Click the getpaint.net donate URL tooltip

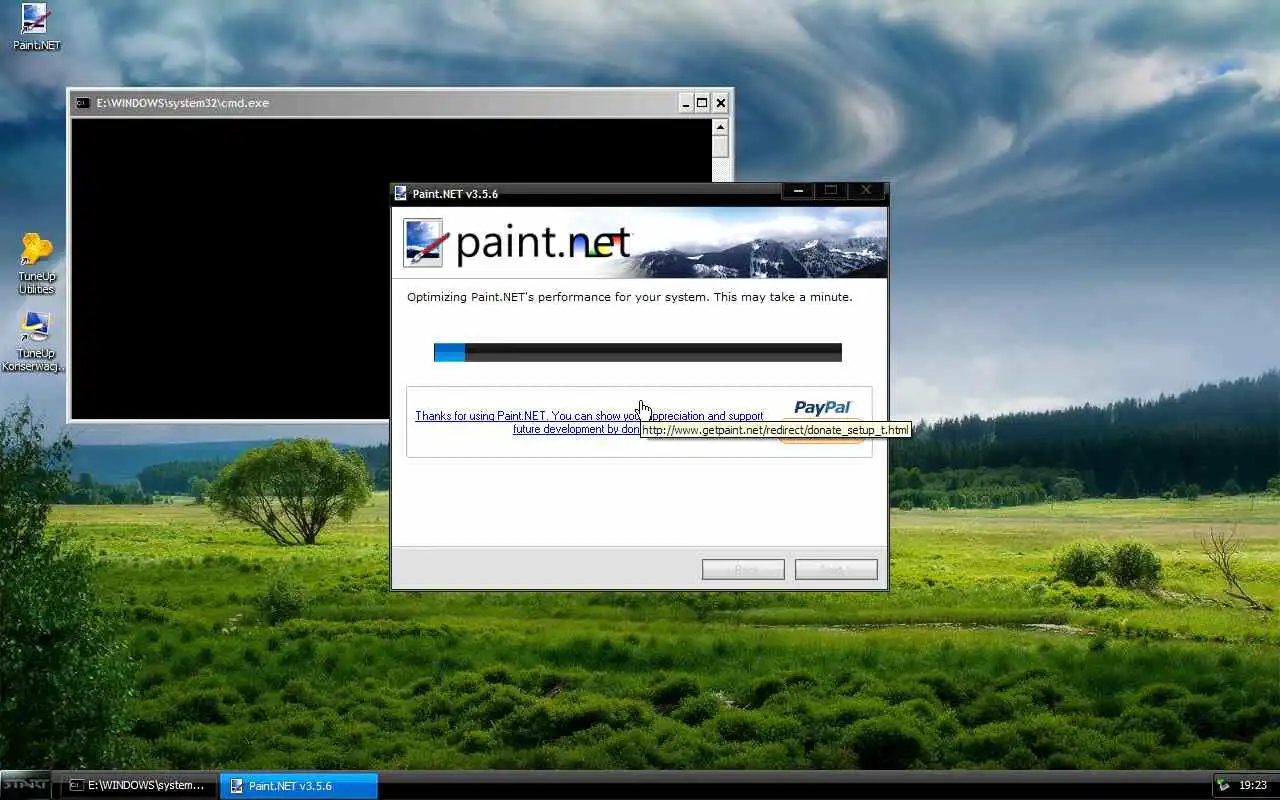pyautogui.click(x=776, y=430)
